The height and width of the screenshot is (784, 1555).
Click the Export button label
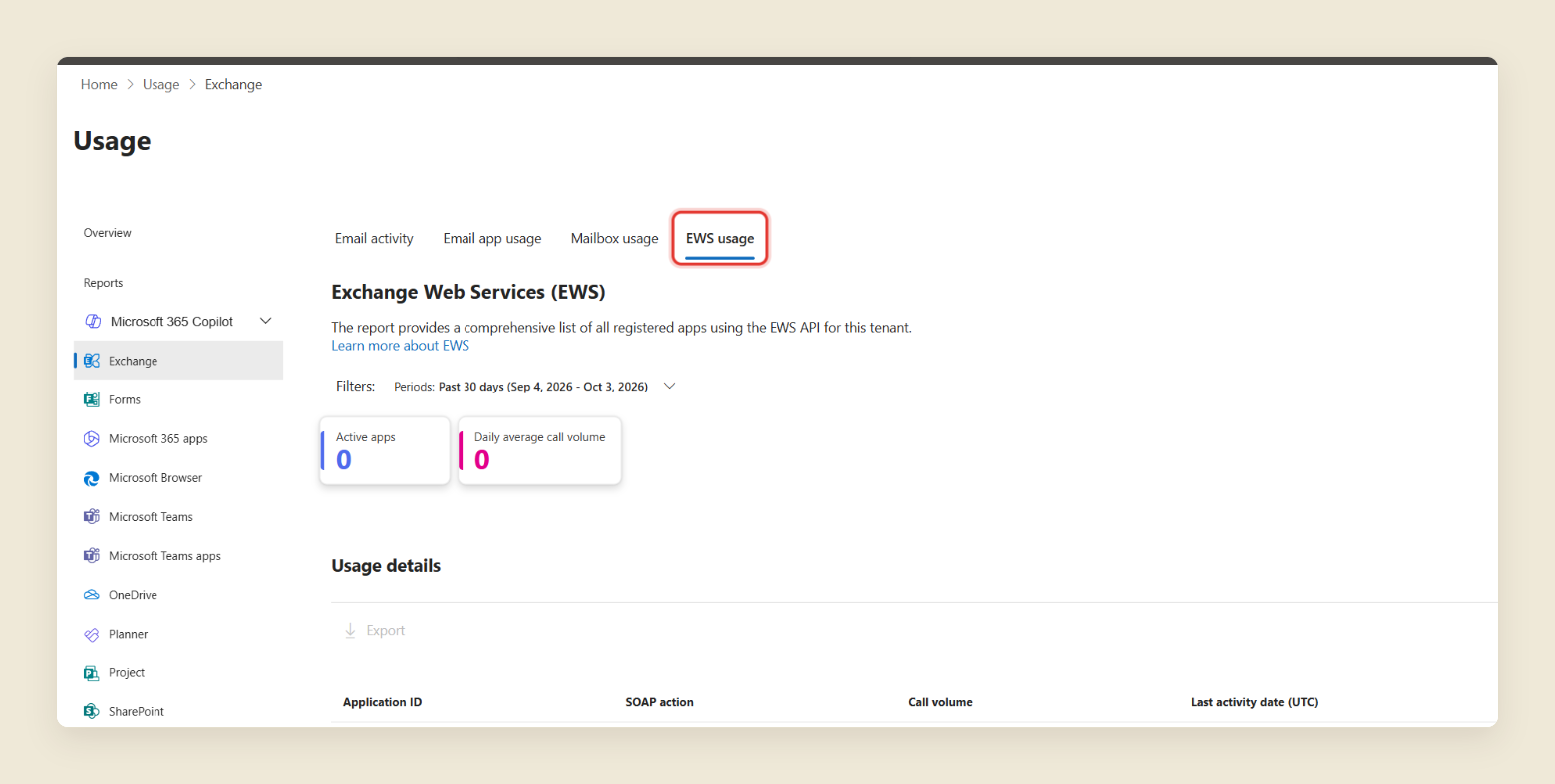[x=386, y=631]
